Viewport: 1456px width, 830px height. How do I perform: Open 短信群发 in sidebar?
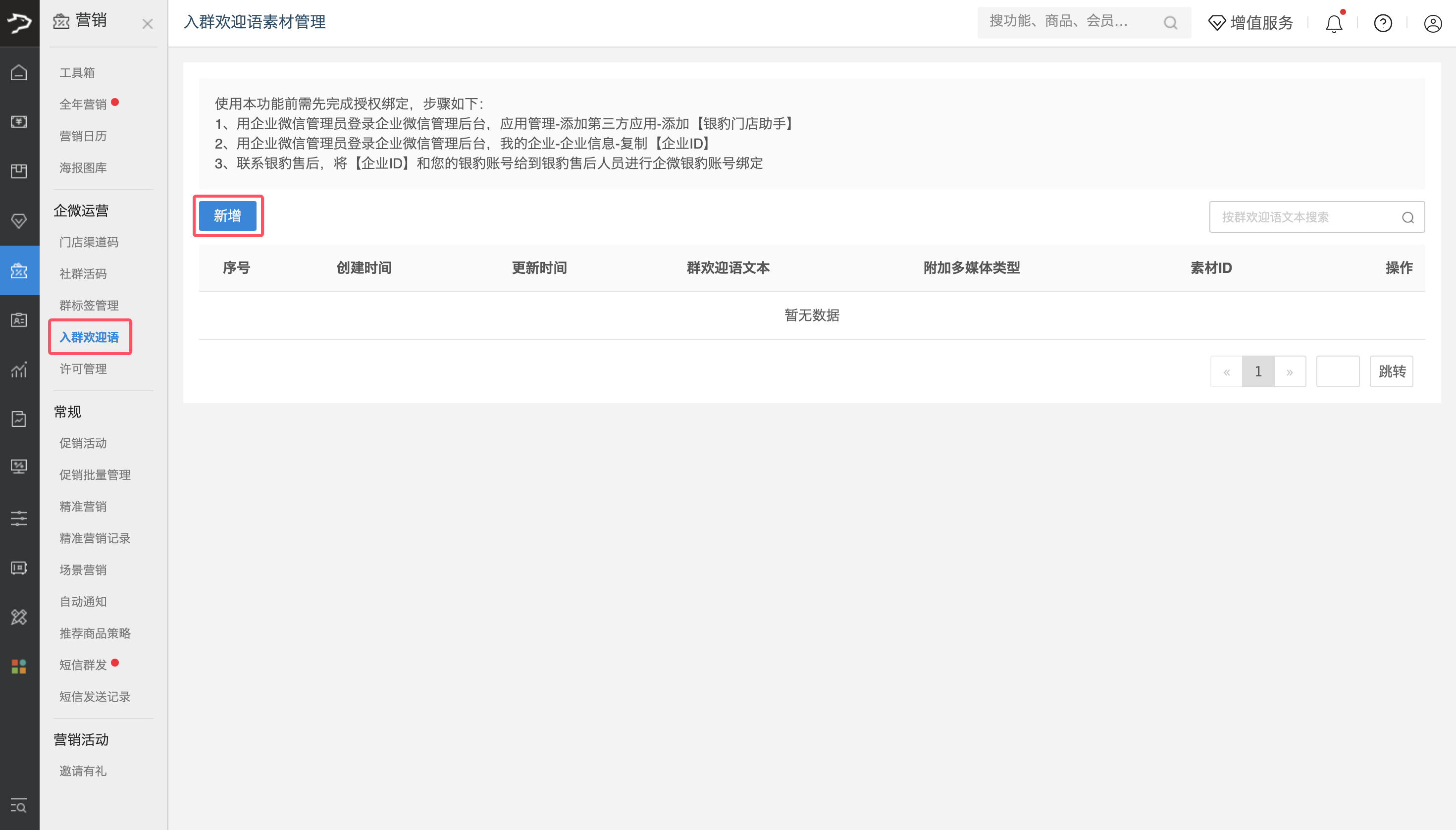click(x=83, y=665)
